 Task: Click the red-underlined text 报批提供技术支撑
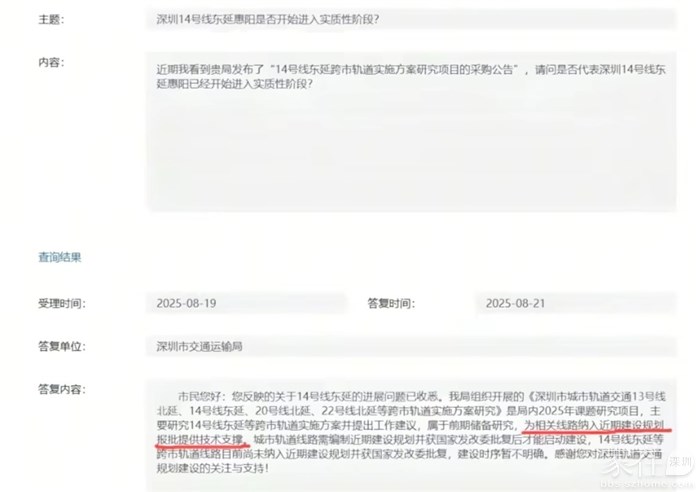point(200,440)
